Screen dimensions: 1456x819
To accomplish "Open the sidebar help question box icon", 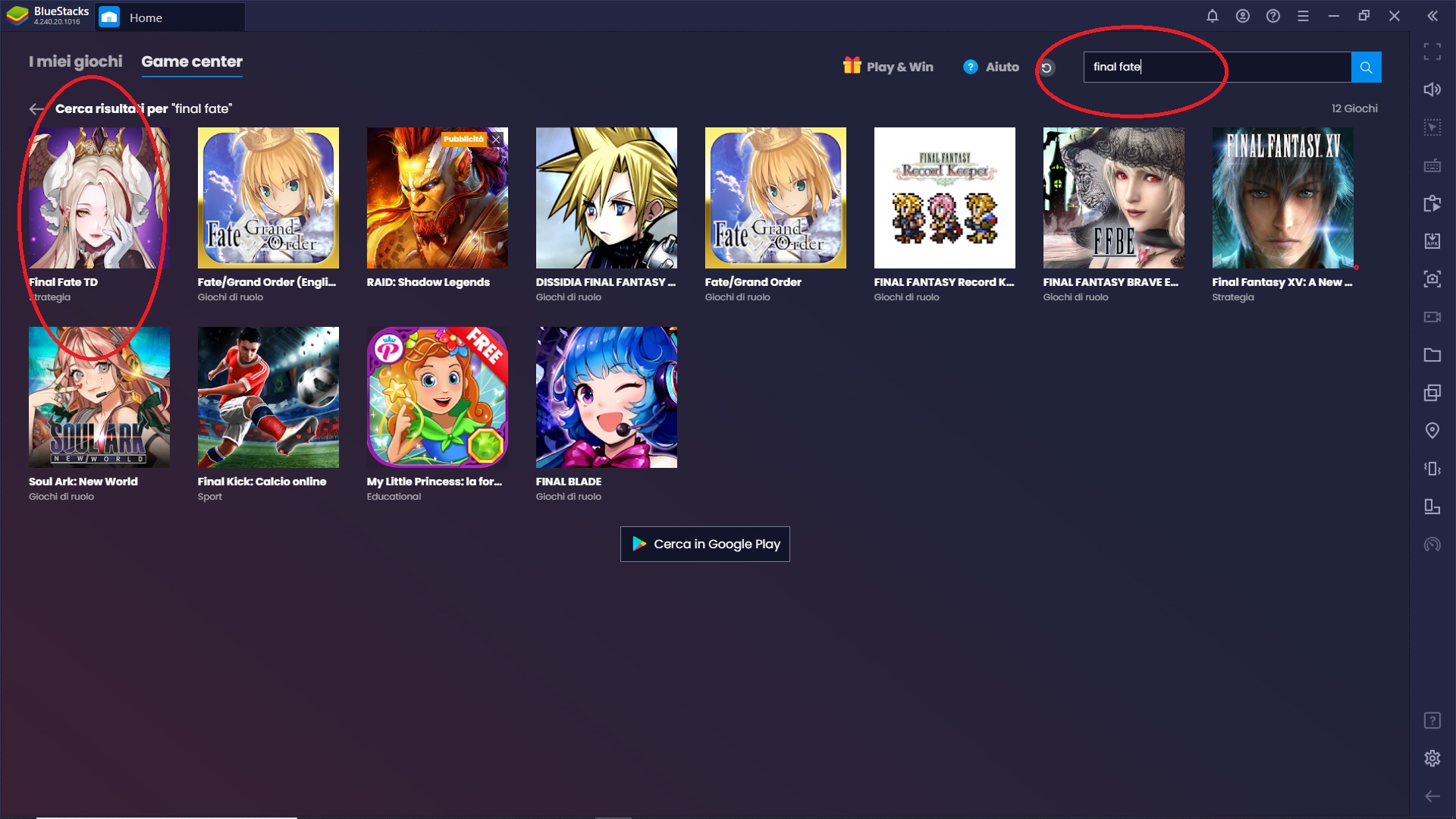I will pyautogui.click(x=1432, y=720).
